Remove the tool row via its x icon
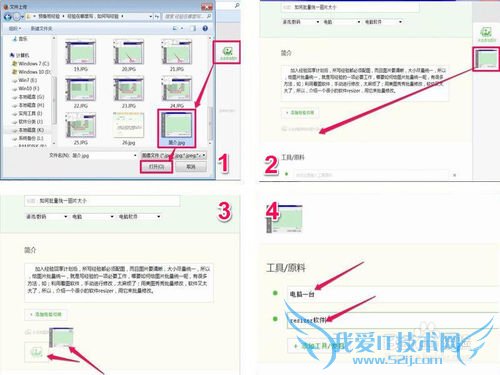500x375 pixels. (454, 175)
